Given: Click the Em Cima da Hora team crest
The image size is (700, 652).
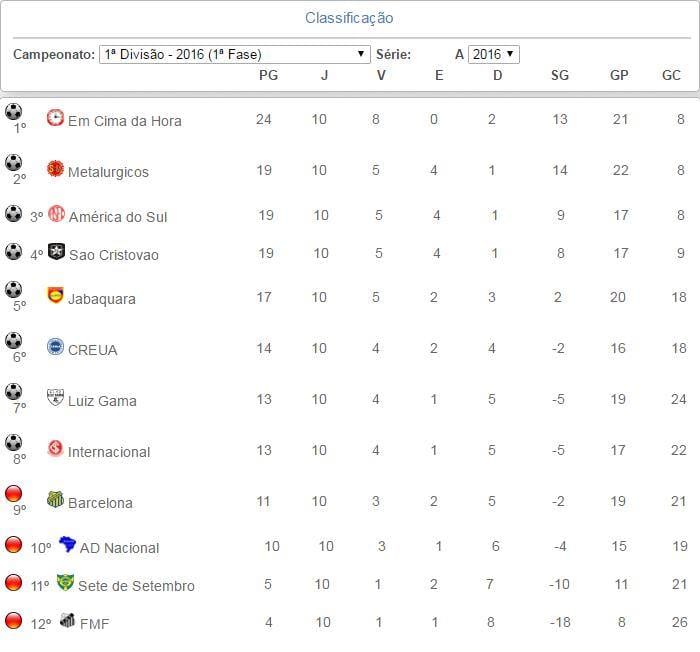Looking at the screenshot, I should point(55,118).
